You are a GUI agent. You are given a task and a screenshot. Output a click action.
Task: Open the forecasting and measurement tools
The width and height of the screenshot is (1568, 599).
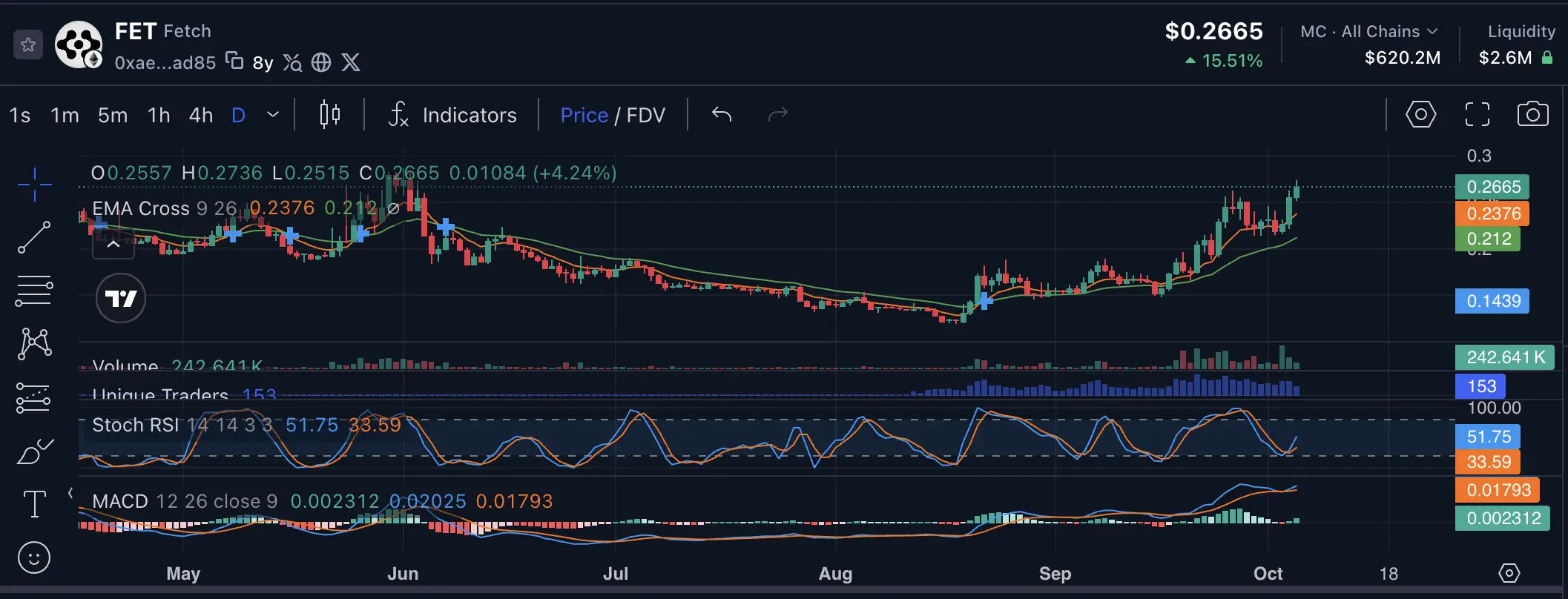(x=34, y=398)
